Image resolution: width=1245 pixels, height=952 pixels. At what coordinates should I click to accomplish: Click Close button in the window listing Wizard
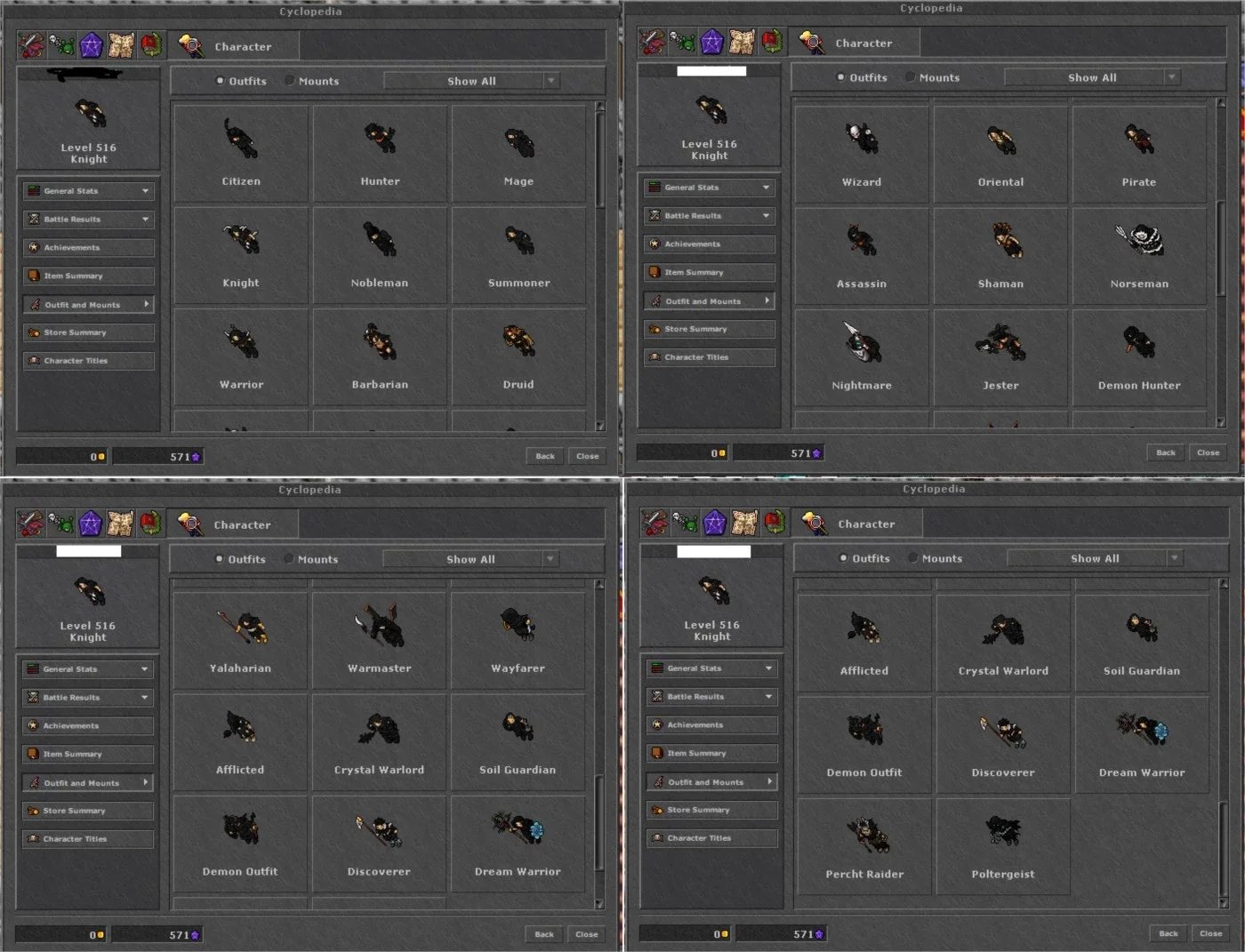pyautogui.click(x=1208, y=452)
